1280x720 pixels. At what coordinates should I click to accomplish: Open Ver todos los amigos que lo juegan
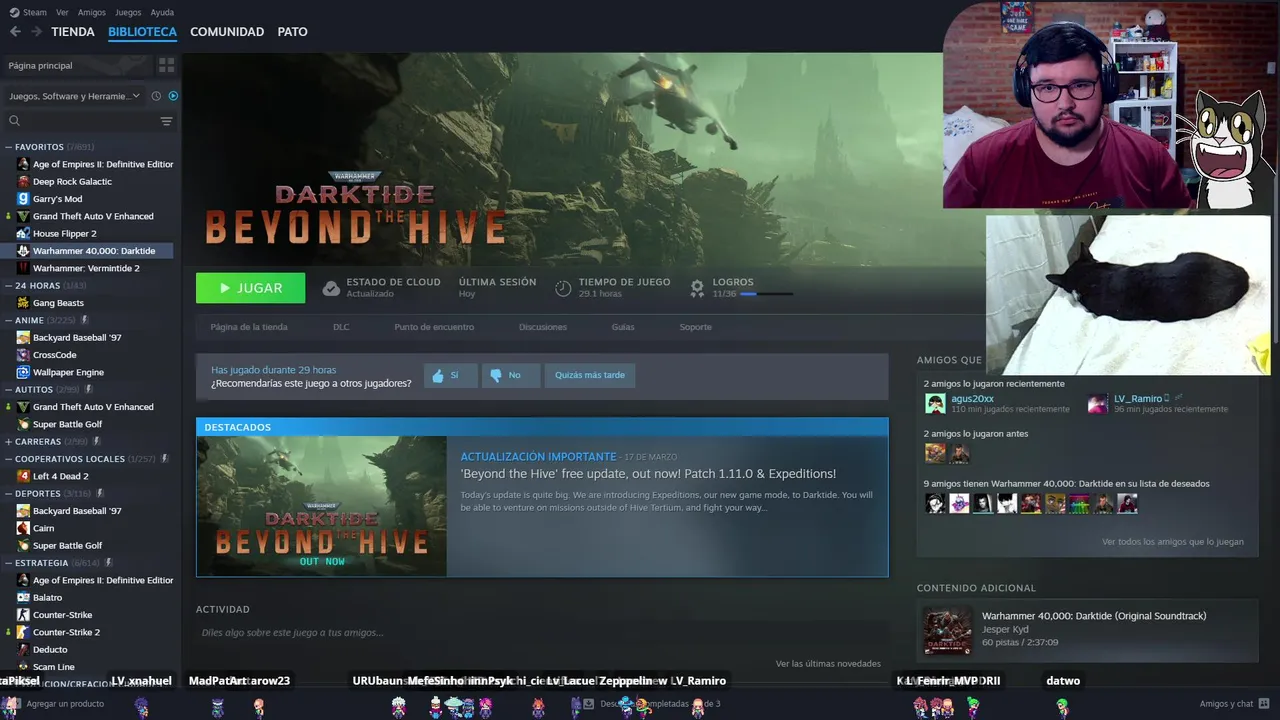[1173, 542]
